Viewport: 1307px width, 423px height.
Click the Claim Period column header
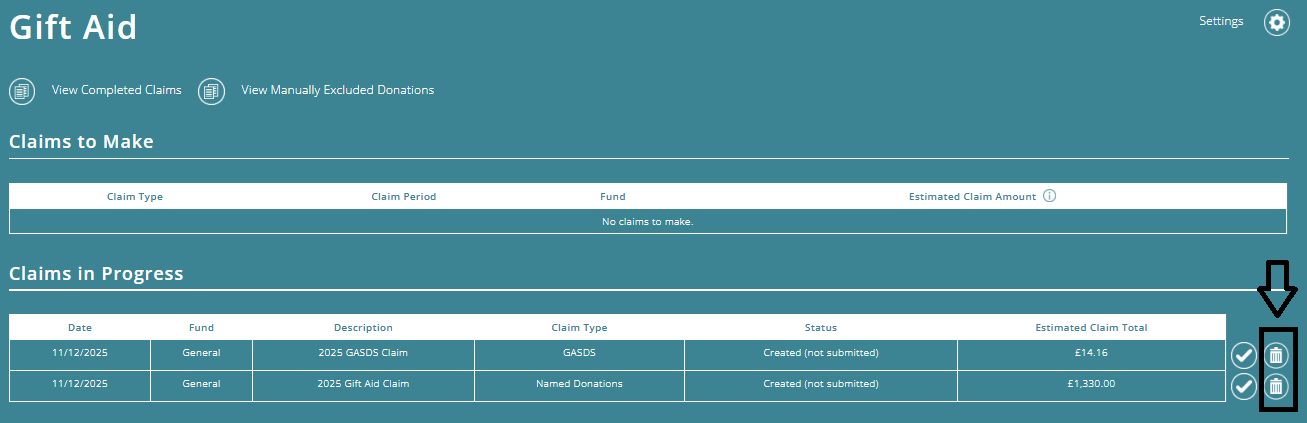(403, 196)
